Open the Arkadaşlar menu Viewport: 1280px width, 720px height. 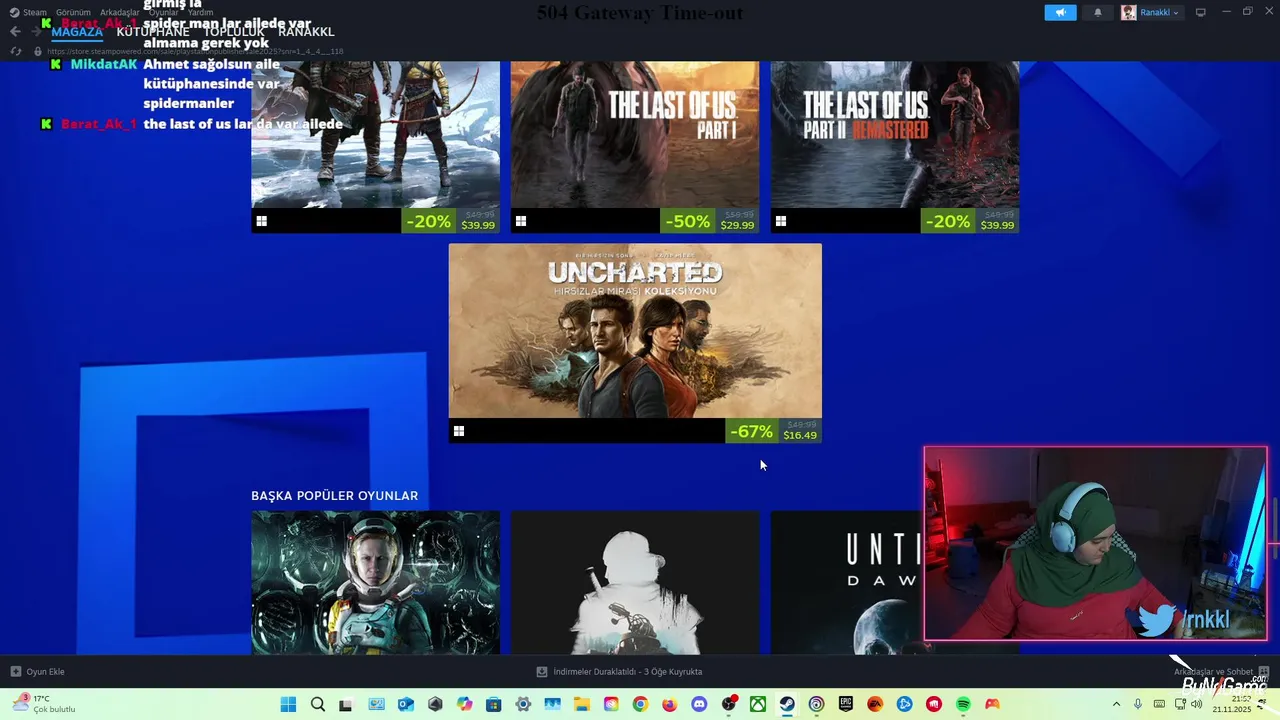coord(120,12)
